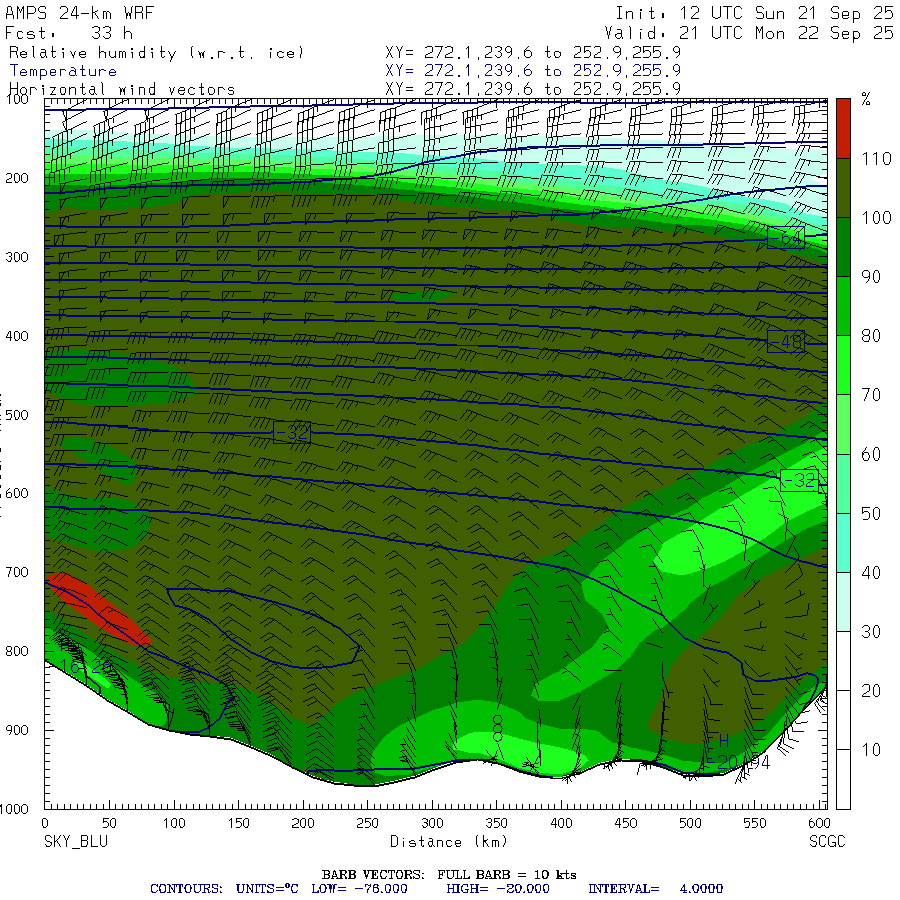Click the 'INTERVAL= 4.0000' caption
The height and width of the screenshot is (900, 900).
pyautogui.click(x=655, y=889)
